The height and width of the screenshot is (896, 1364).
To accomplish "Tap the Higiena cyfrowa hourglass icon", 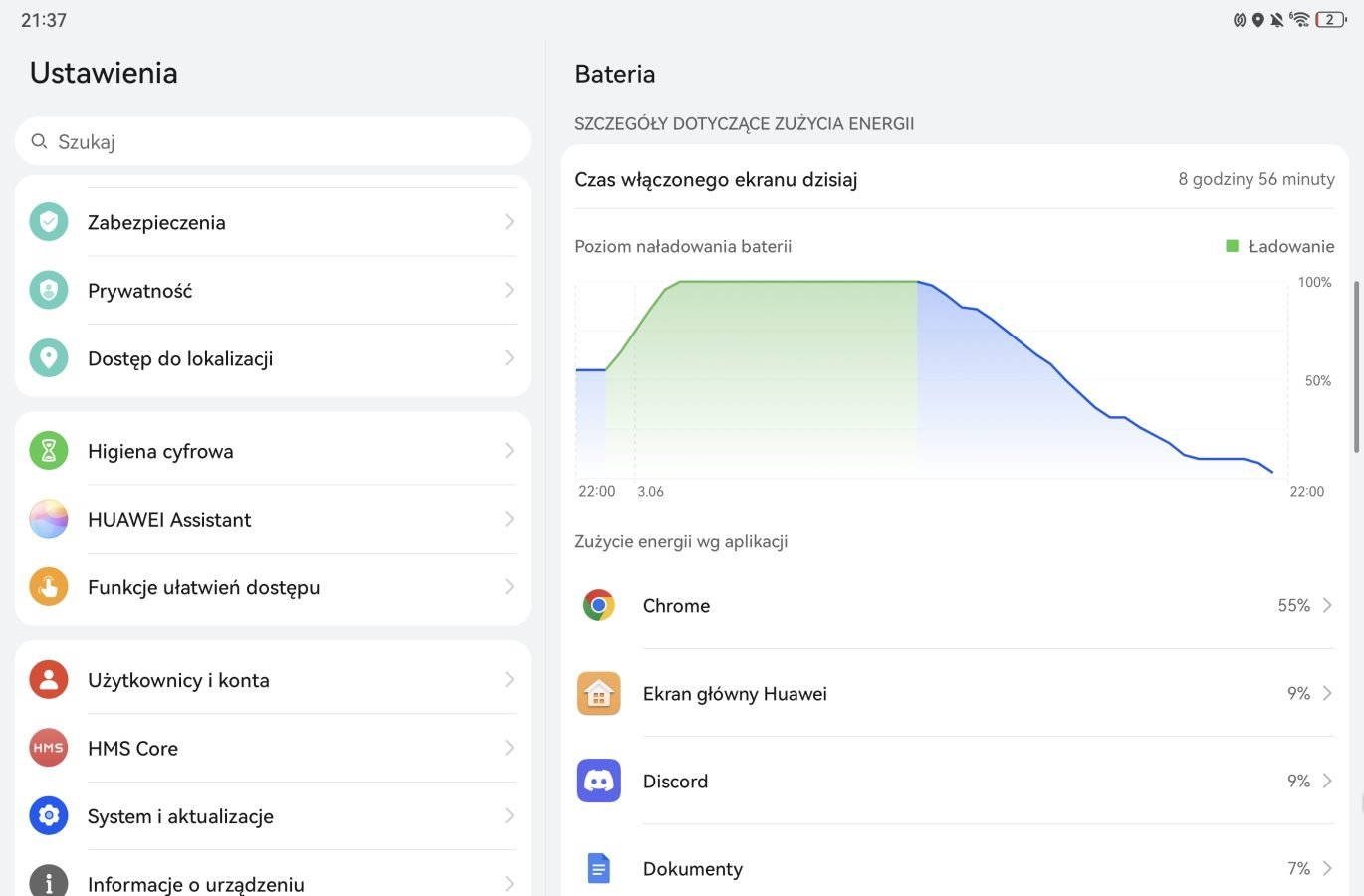I will [49, 451].
